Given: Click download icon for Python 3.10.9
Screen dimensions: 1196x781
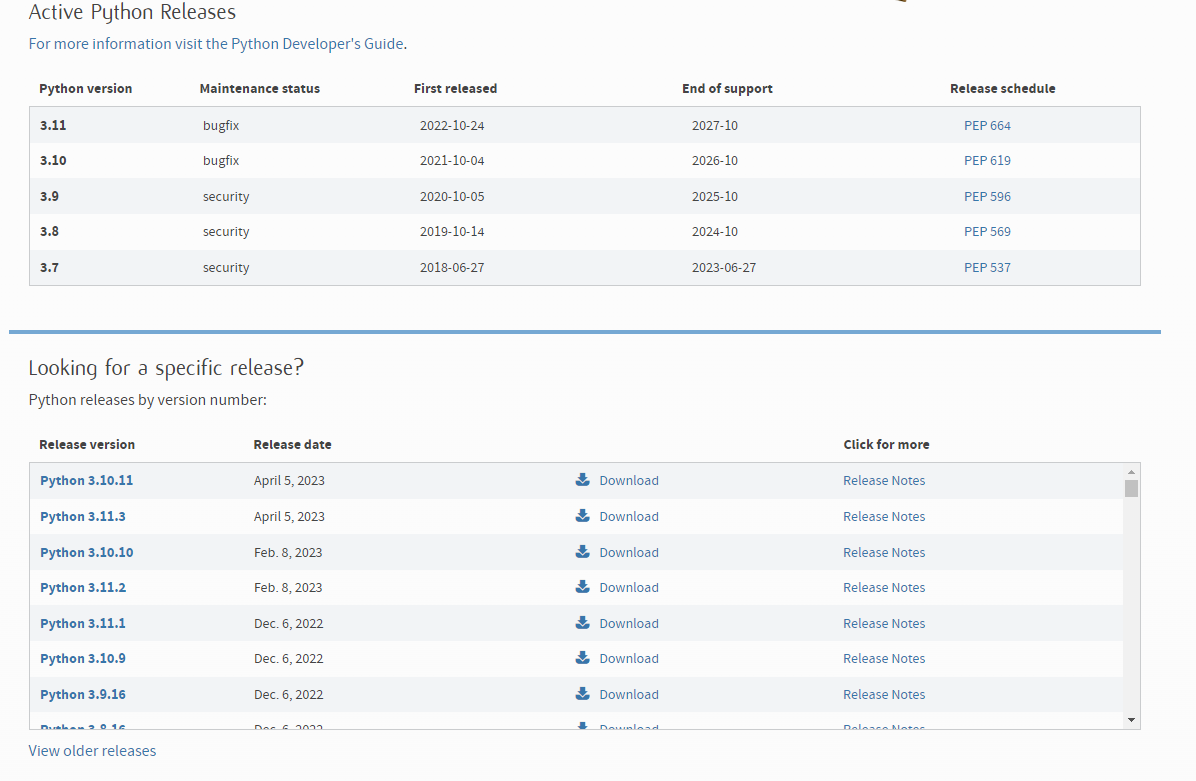Looking at the screenshot, I should [583, 658].
